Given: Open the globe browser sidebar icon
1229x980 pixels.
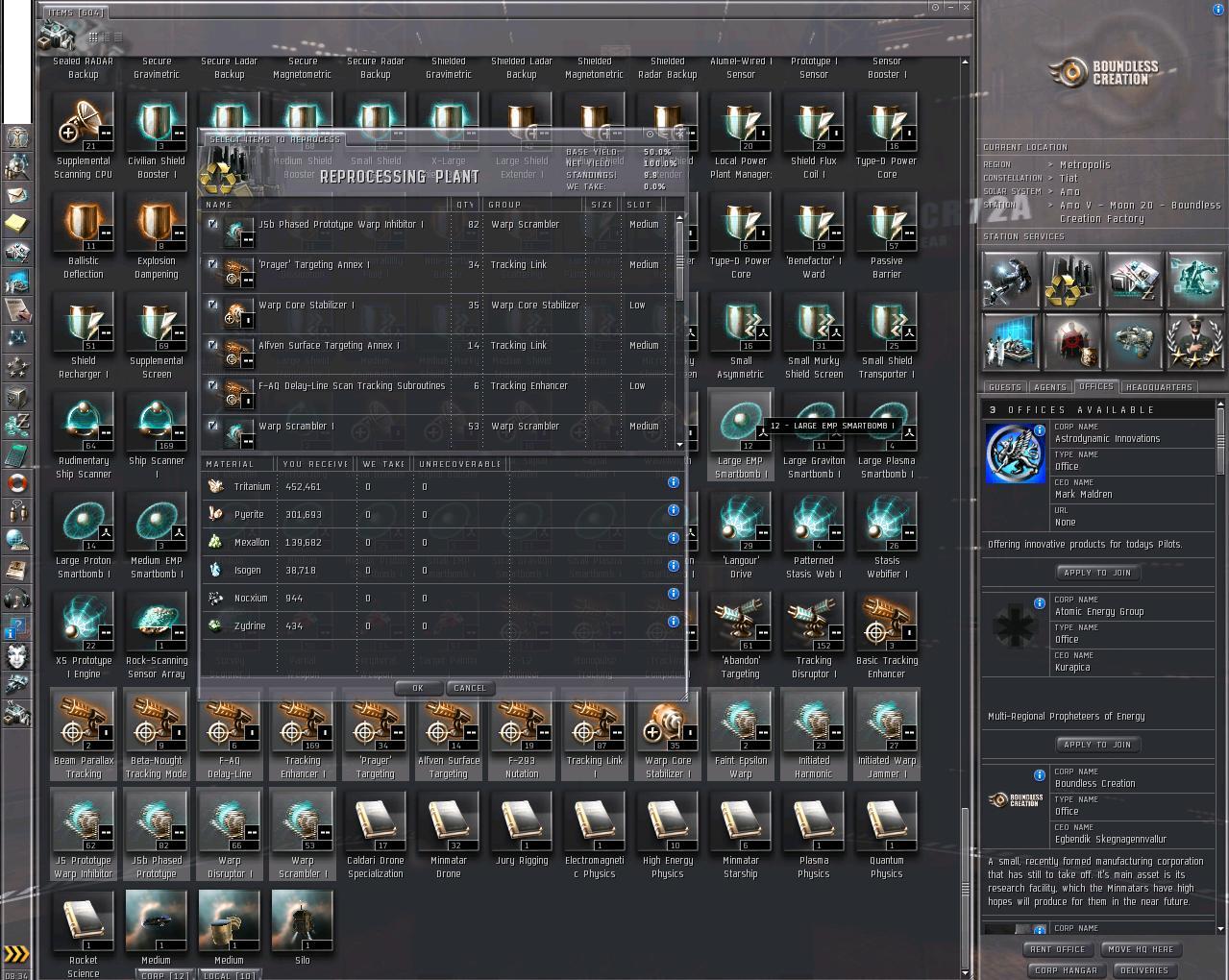Looking at the screenshot, I should (16, 540).
